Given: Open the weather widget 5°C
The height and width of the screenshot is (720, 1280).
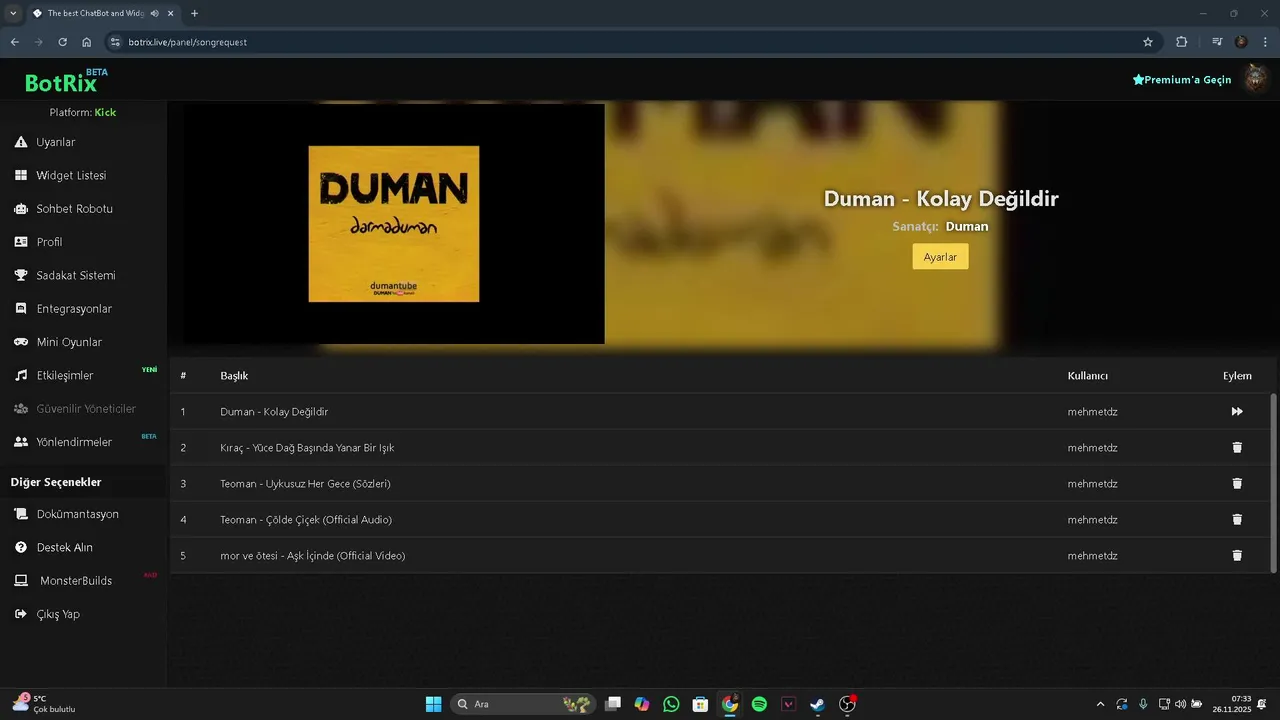Looking at the screenshot, I should pyautogui.click(x=44, y=704).
